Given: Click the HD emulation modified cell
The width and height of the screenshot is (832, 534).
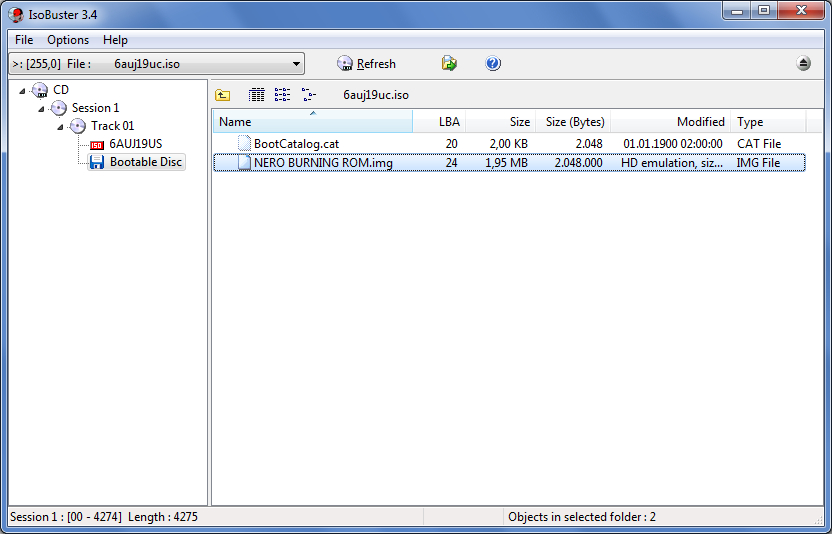Looking at the screenshot, I should point(672,163).
